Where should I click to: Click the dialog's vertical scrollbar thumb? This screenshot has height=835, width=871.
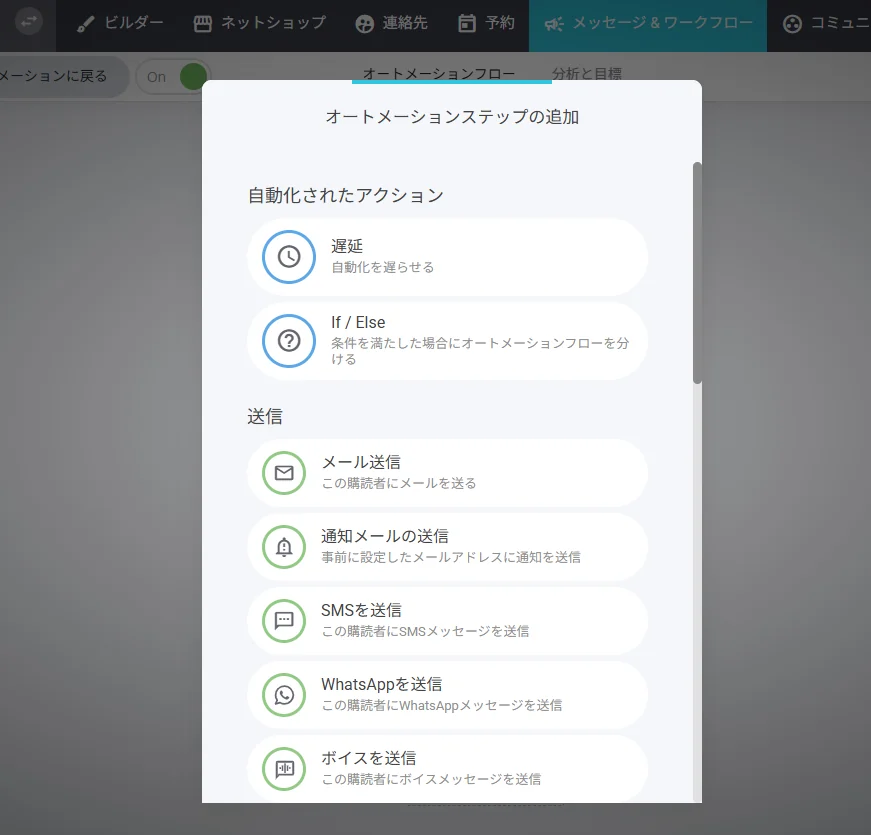click(697, 273)
